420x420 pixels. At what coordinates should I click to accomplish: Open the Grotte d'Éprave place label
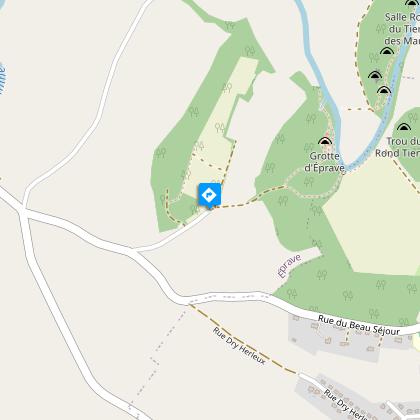[x=324, y=162]
